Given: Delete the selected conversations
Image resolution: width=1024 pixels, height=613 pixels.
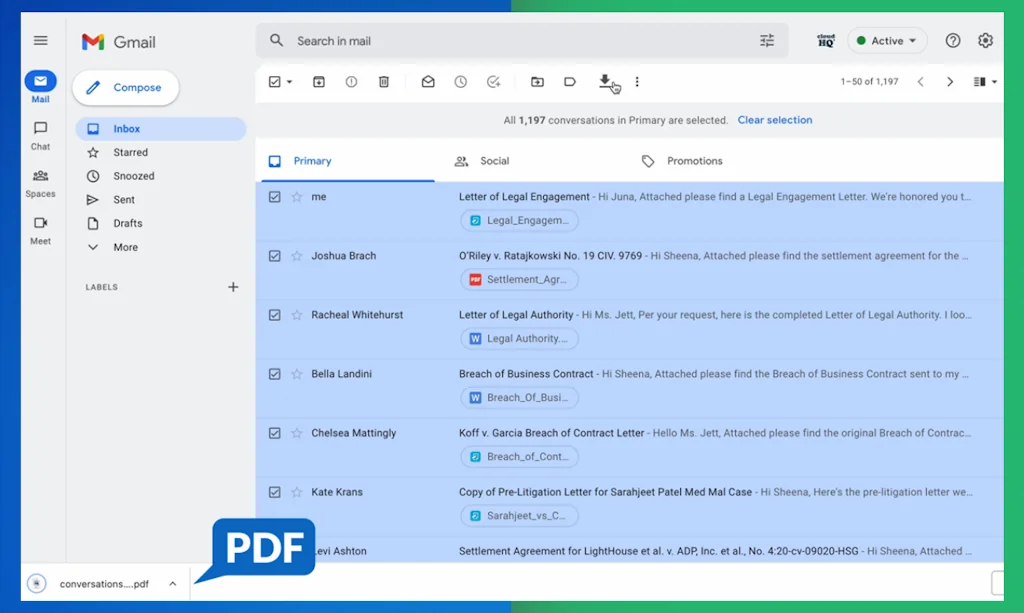Looking at the screenshot, I should (384, 82).
